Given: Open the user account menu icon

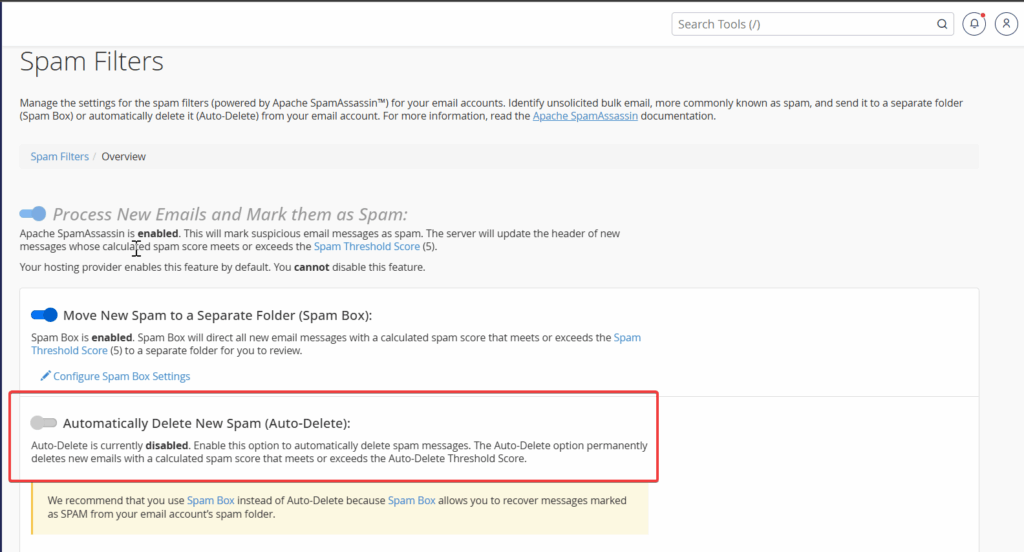Looking at the screenshot, I should pyautogui.click(x=1005, y=24).
